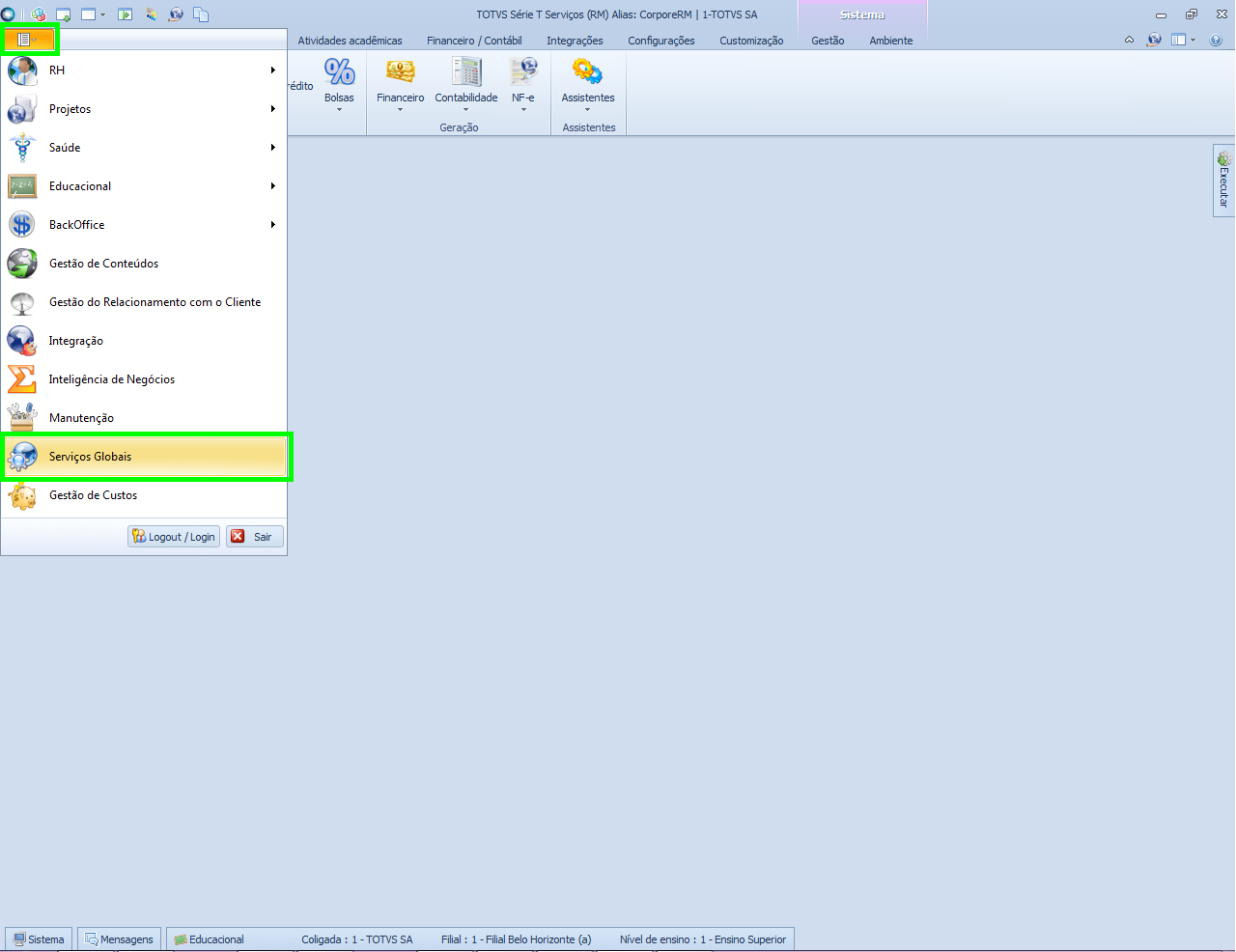The height and width of the screenshot is (952, 1236).
Task: Click the window with green arrow icon
Action: (x=64, y=14)
